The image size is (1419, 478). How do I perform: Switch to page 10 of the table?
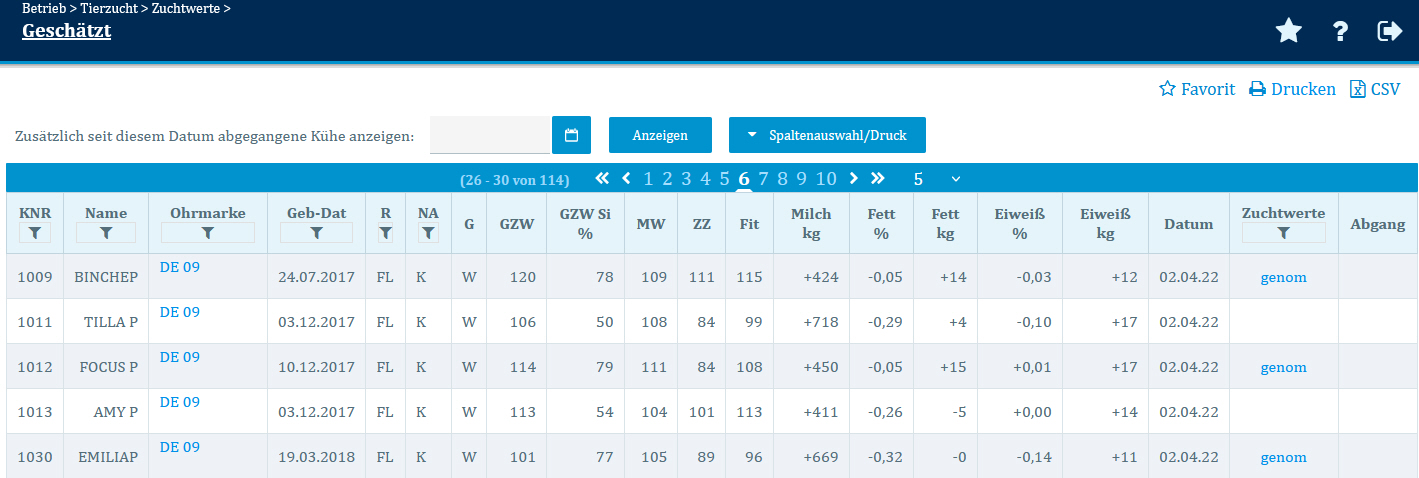click(826, 179)
